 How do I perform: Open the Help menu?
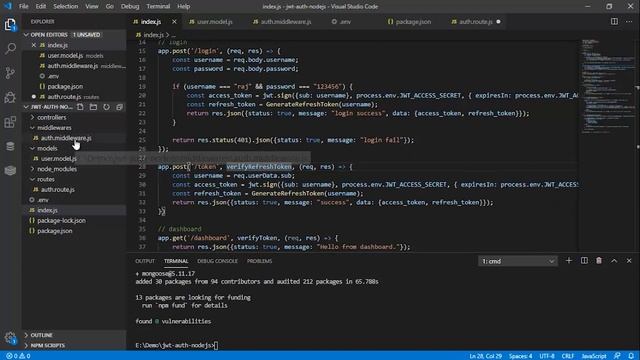pyautogui.click(x=183, y=7)
